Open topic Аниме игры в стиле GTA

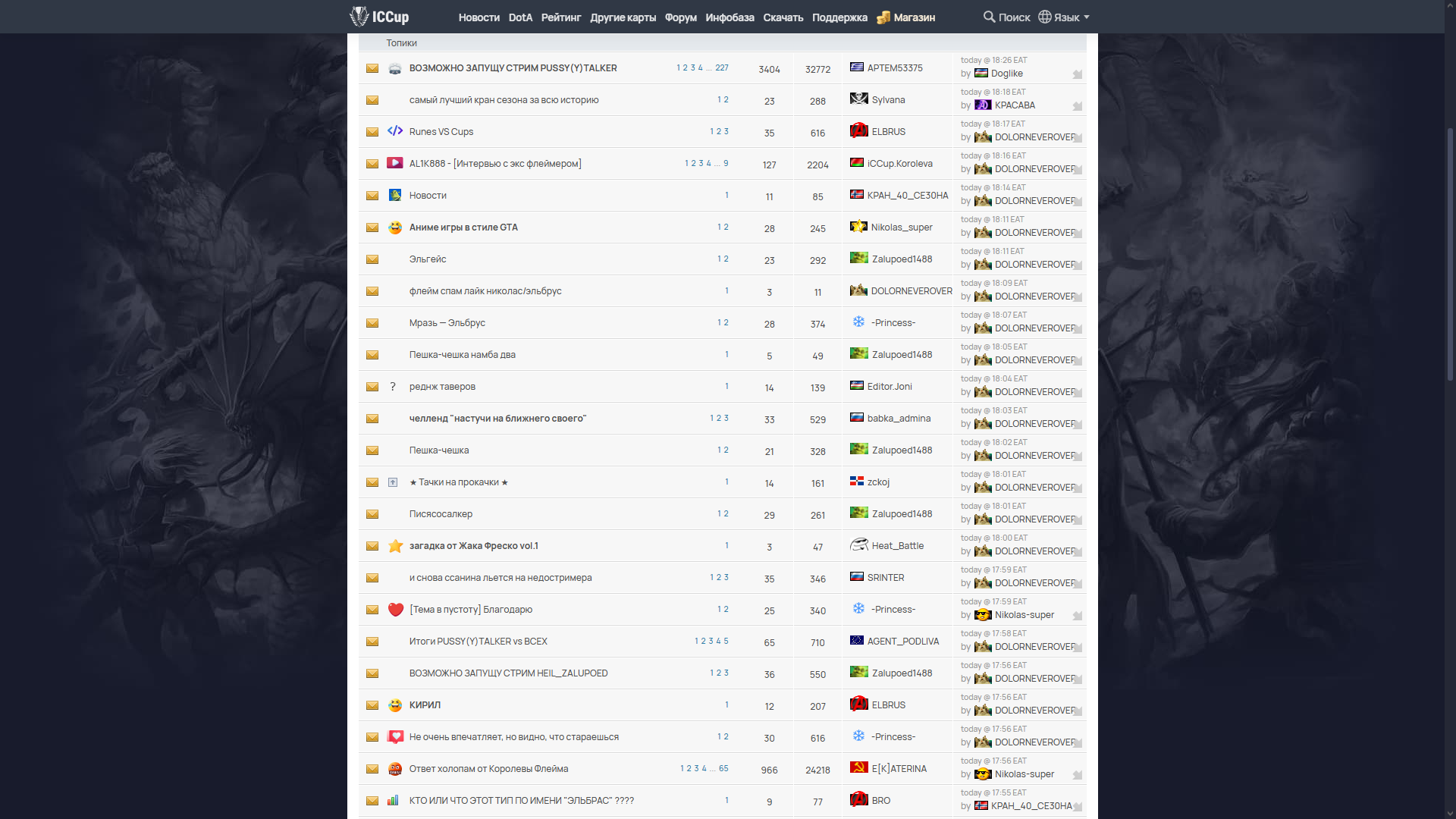463,227
